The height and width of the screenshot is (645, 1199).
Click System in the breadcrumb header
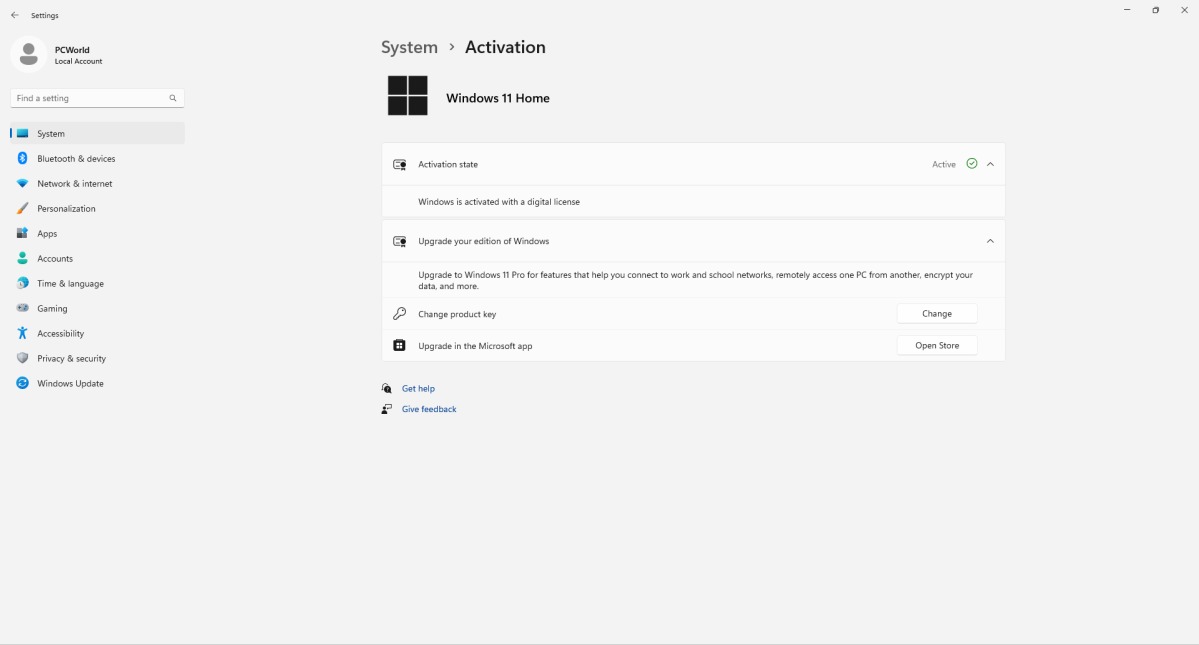409,48
